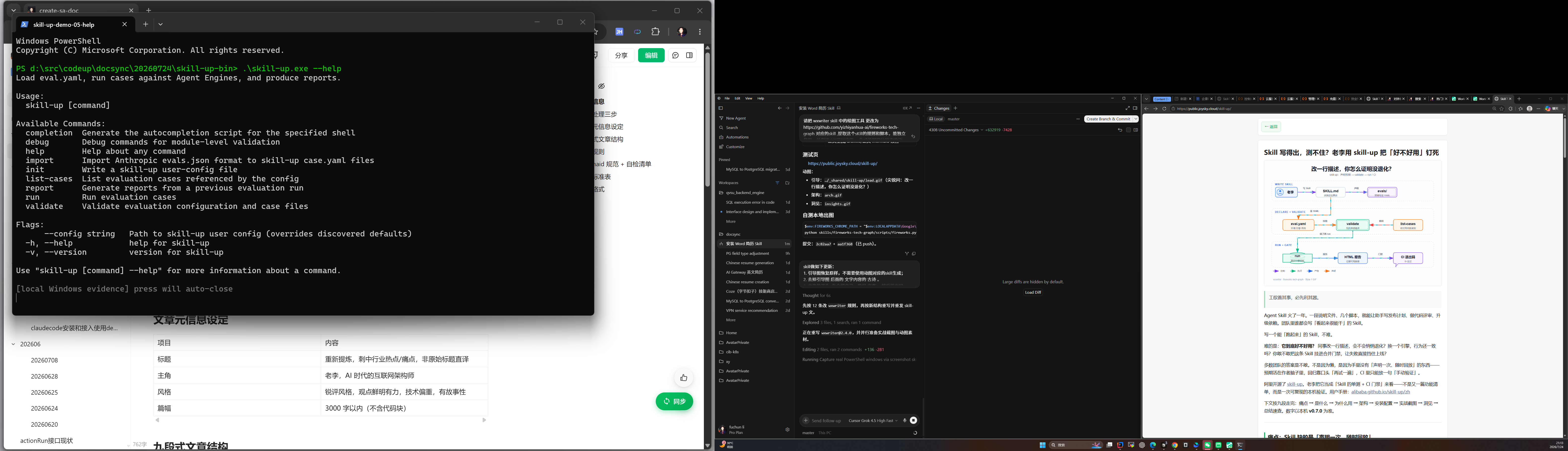The width and height of the screenshot is (1568, 451).
Task: Open File menu in Cursor
Action: (727, 98)
